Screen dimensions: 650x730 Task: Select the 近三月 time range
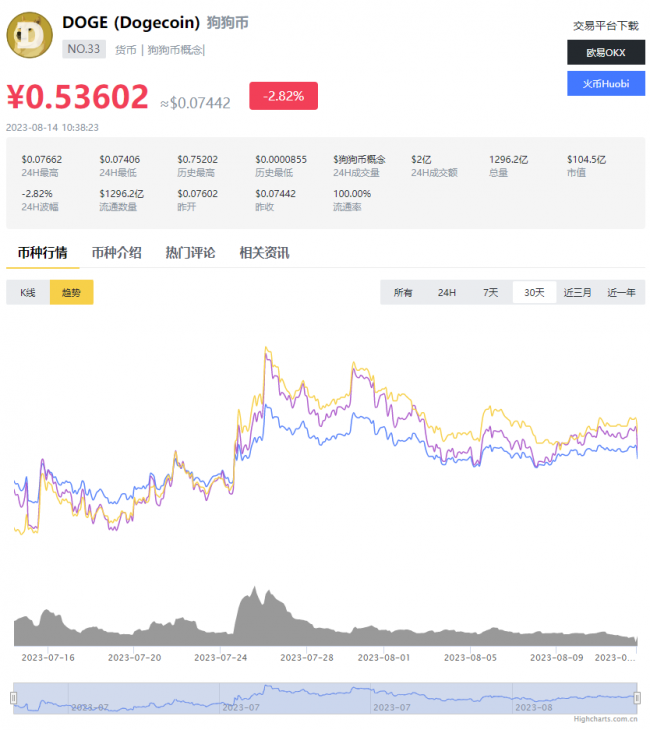(x=577, y=292)
